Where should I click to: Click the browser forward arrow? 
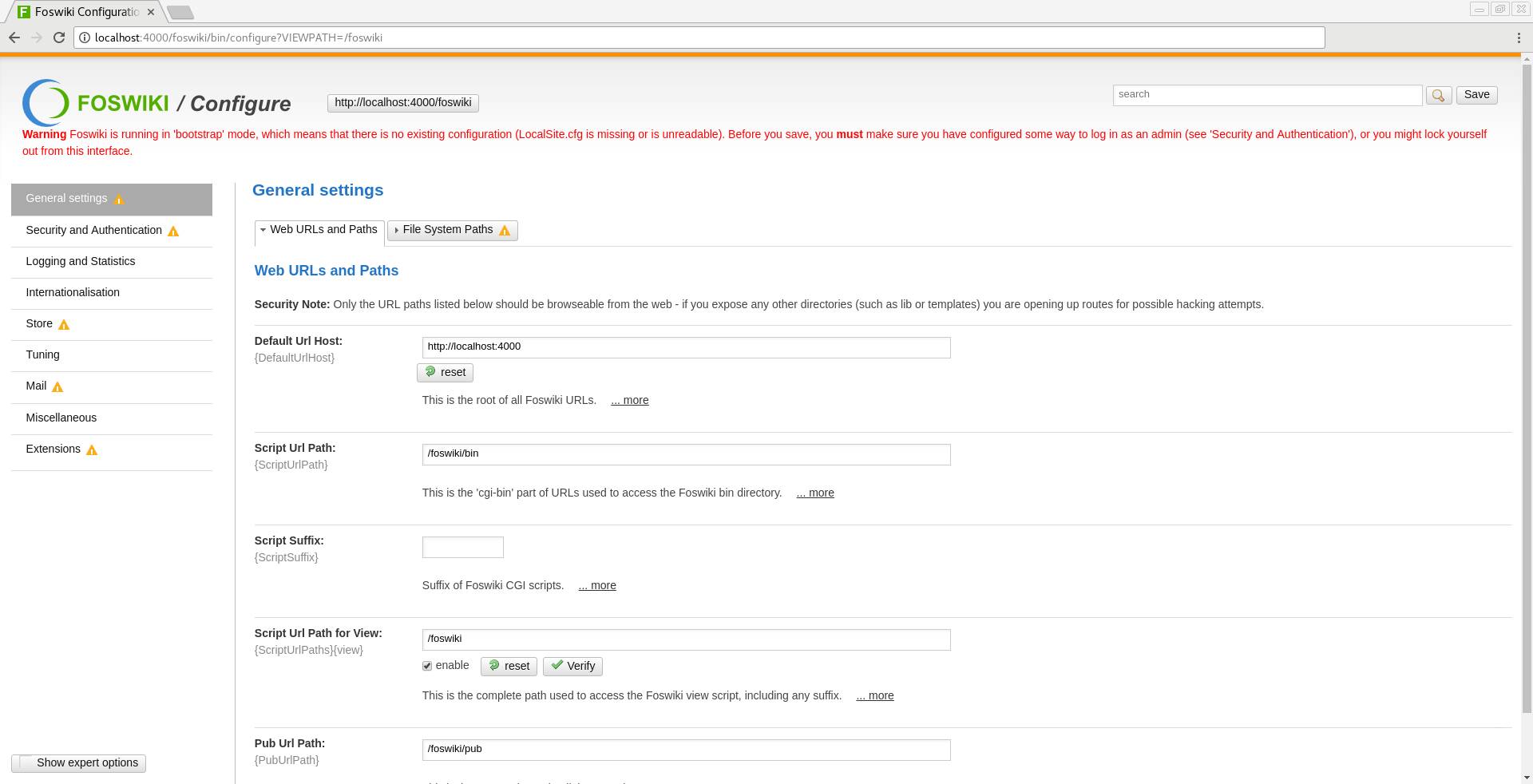[x=37, y=38]
